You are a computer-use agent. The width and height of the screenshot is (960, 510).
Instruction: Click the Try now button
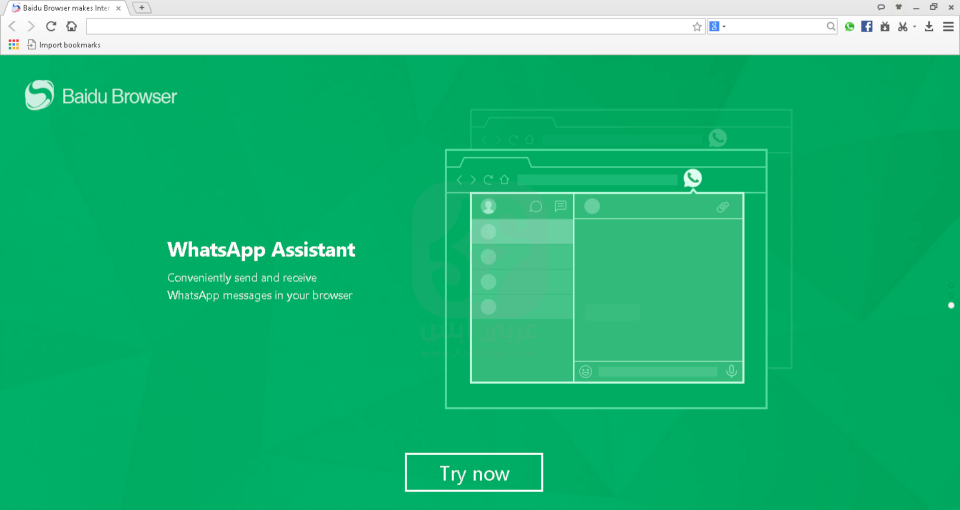click(x=474, y=473)
